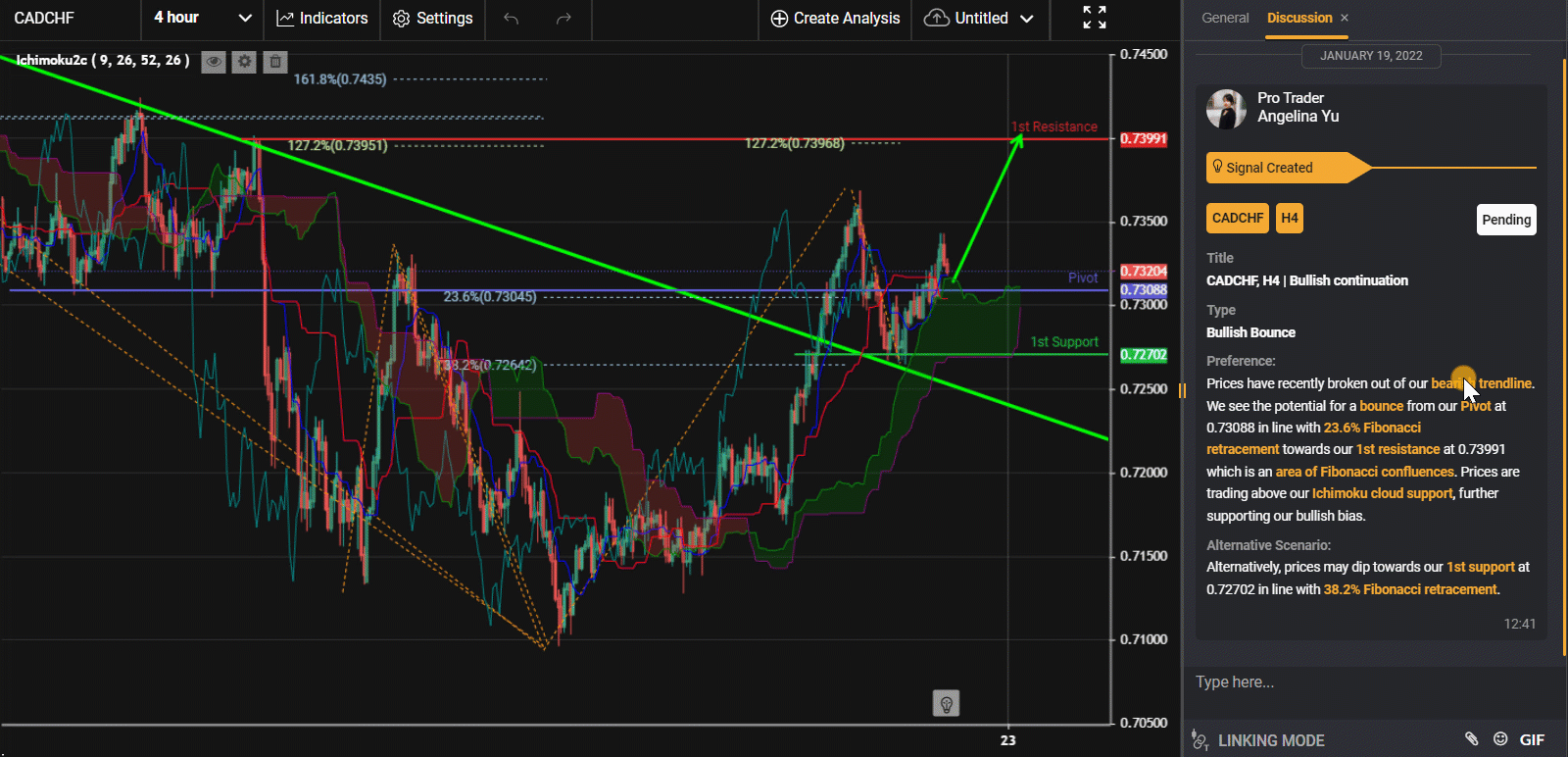Viewport: 1568px width, 757px height.
Task: Click the CADCHF tag in signal
Action: [x=1238, y=218]
